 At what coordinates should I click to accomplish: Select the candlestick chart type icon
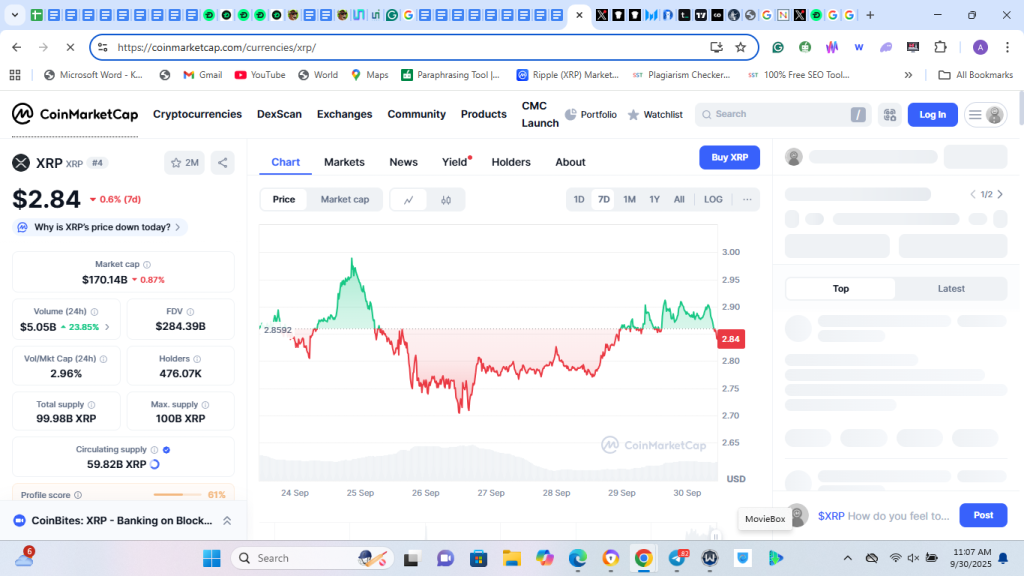446,200
